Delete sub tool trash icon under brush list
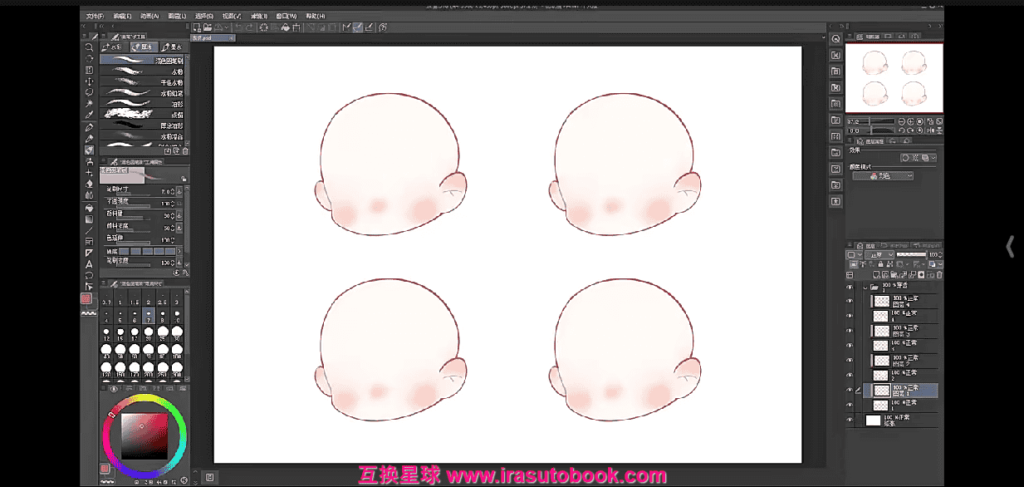Screen dimensions: 1024x487 pos(184,150)
